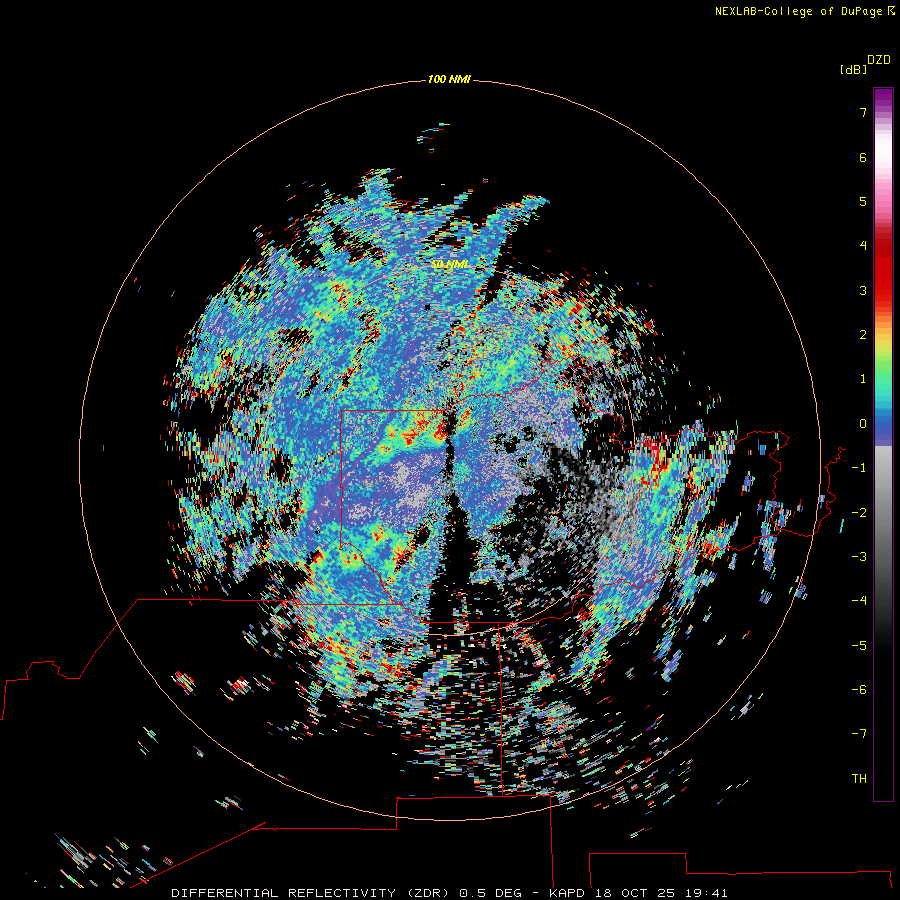Click the [dB] unit label

pos(853,69)
